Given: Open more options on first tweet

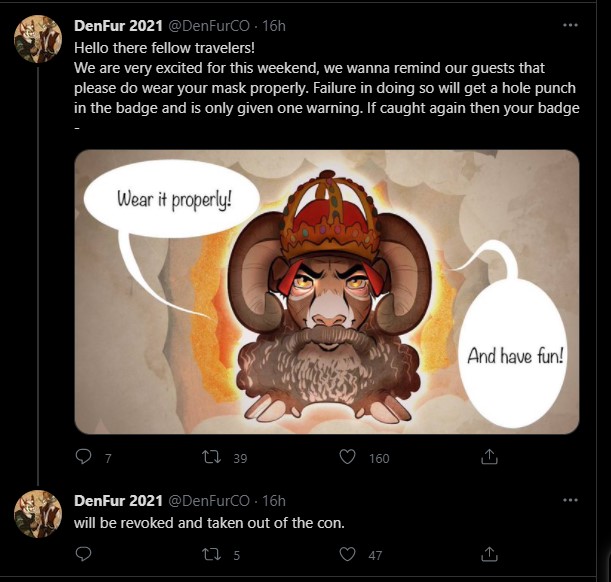Looking at the screenshot, I should pyautogui.click(x=570, y=25).
